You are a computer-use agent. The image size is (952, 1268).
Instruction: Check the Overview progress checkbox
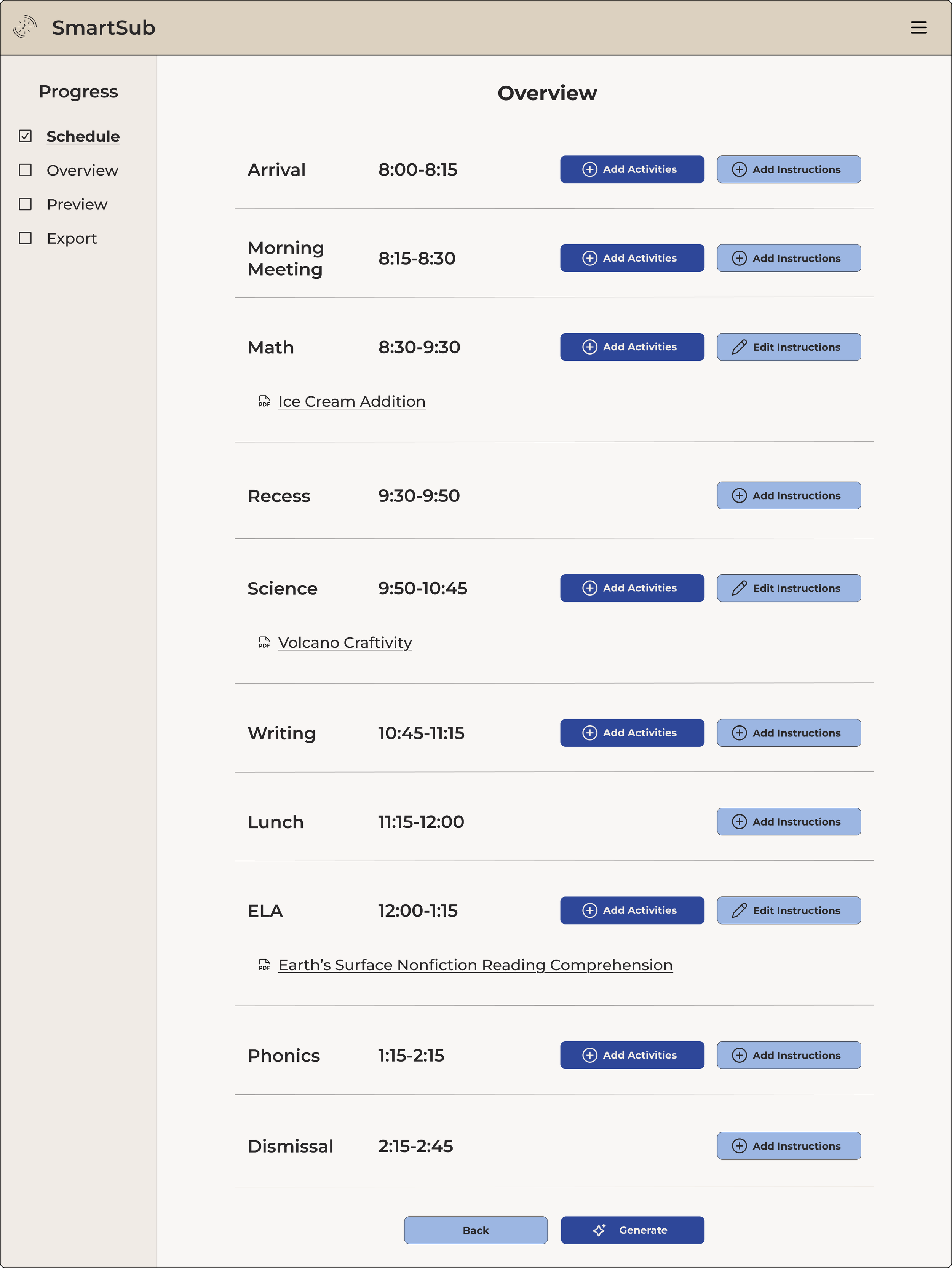tap(25, 170)
